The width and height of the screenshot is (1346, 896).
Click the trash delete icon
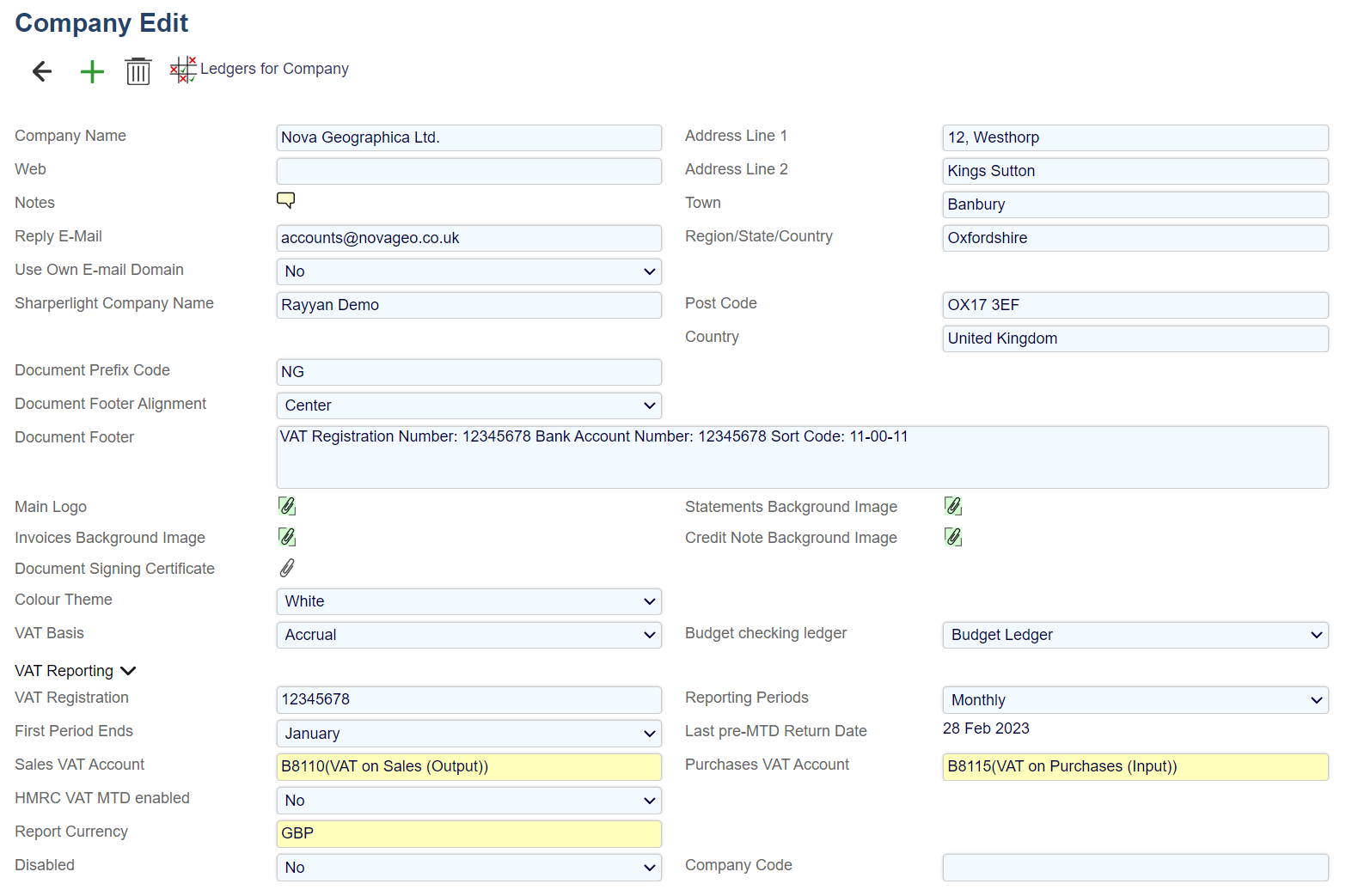coord(138,71)
